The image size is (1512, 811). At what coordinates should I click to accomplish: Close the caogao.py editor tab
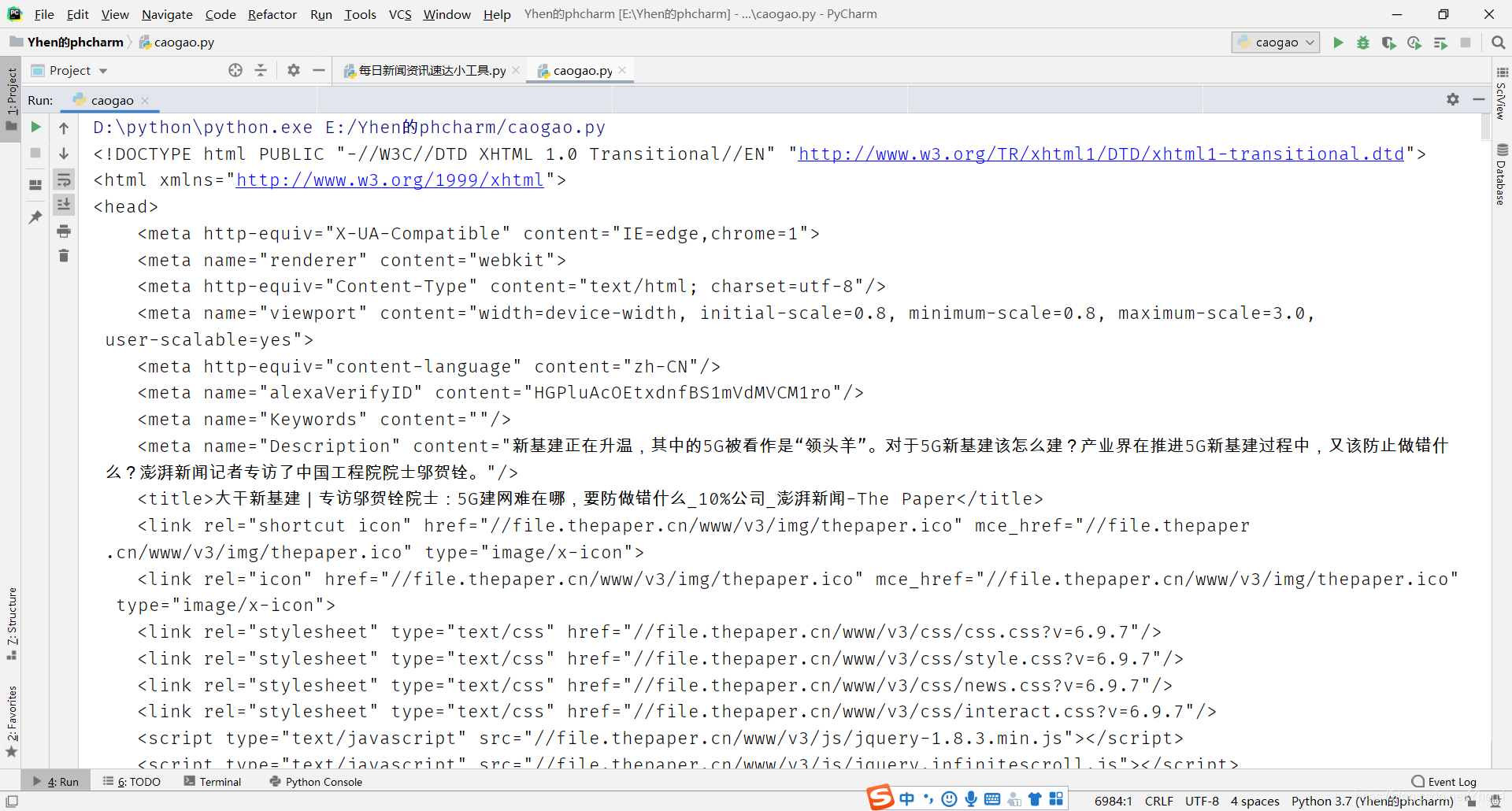[622, 70]
